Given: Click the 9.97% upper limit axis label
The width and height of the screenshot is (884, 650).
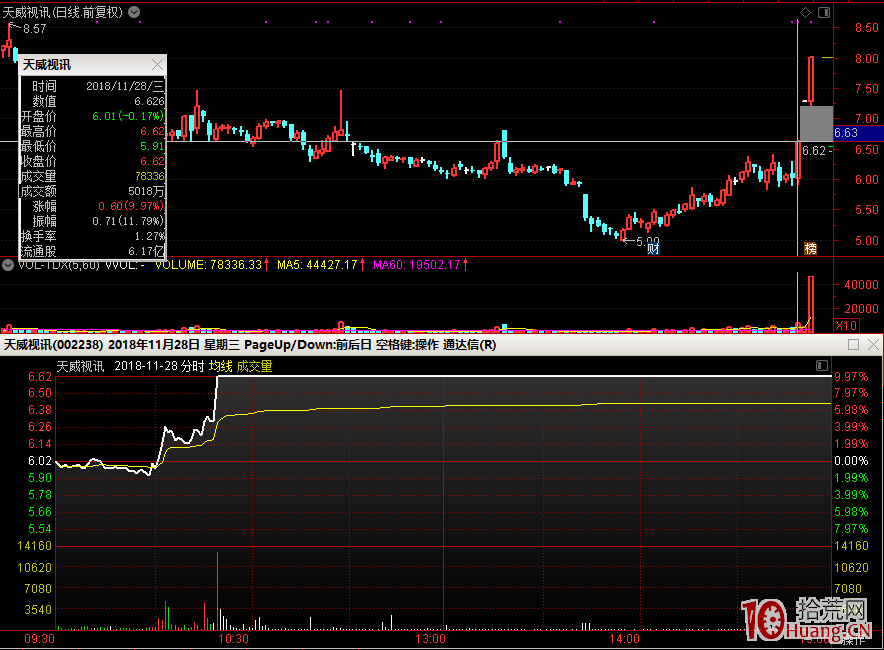Looking at the screenshot, I should (851, 377).
